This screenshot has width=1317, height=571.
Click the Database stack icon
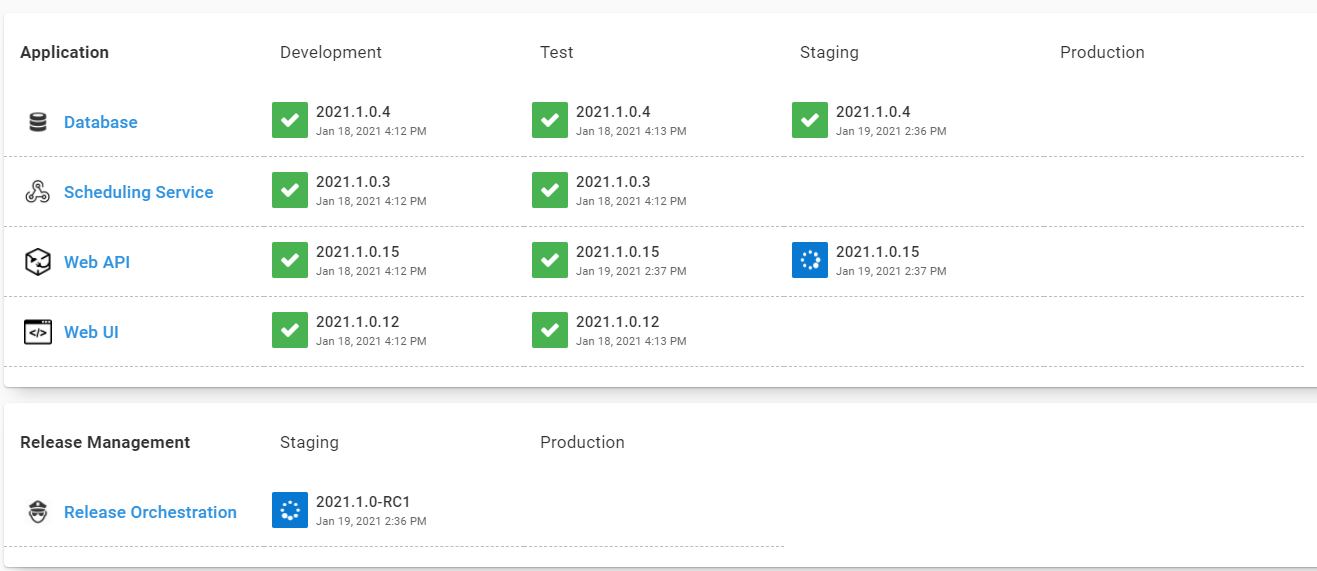tap(38, 122)
